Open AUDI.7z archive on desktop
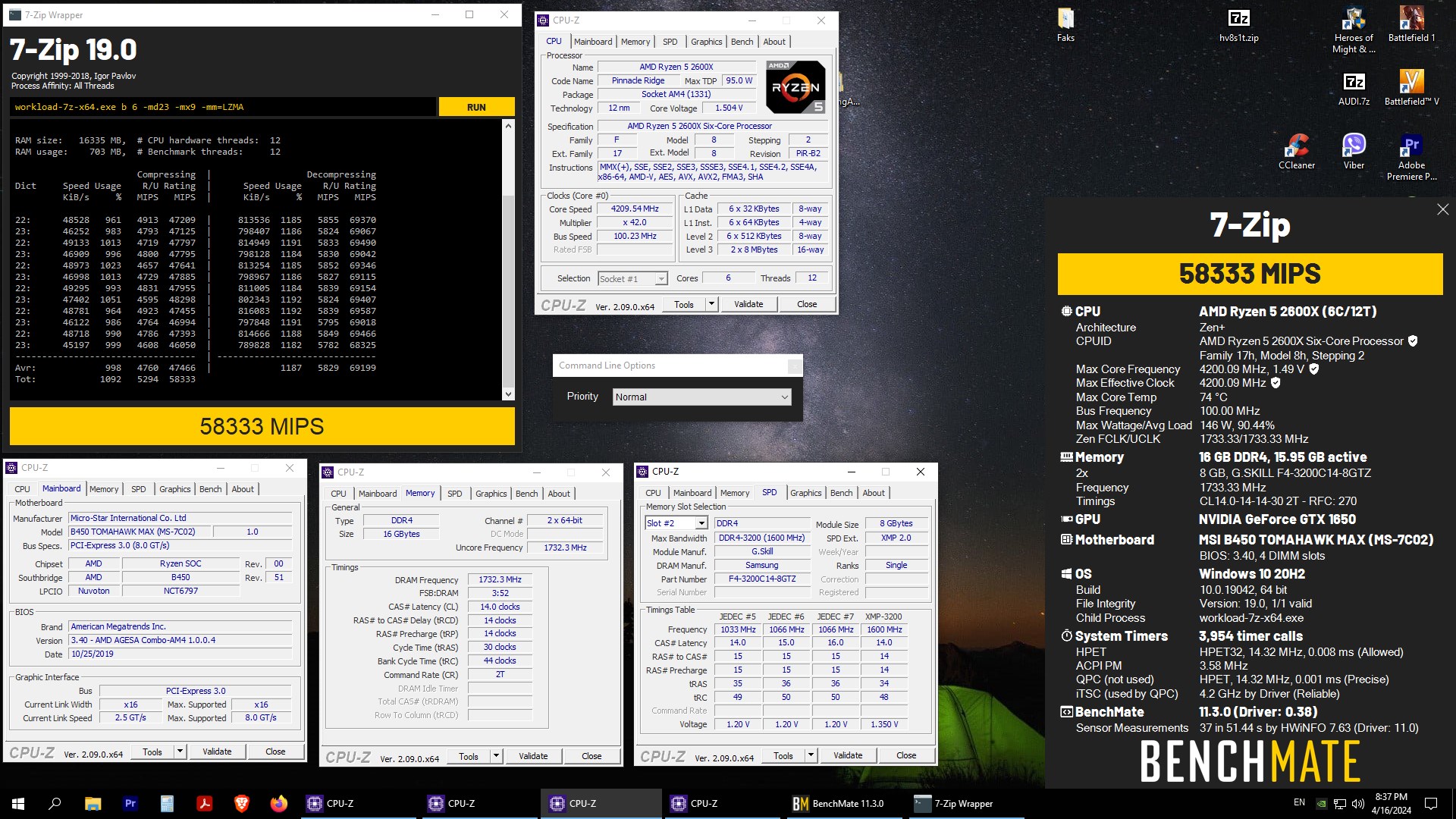Image resolution: width=1456 pixels, height=819 pixels. pyautogui.click(x=1354, y=88)
